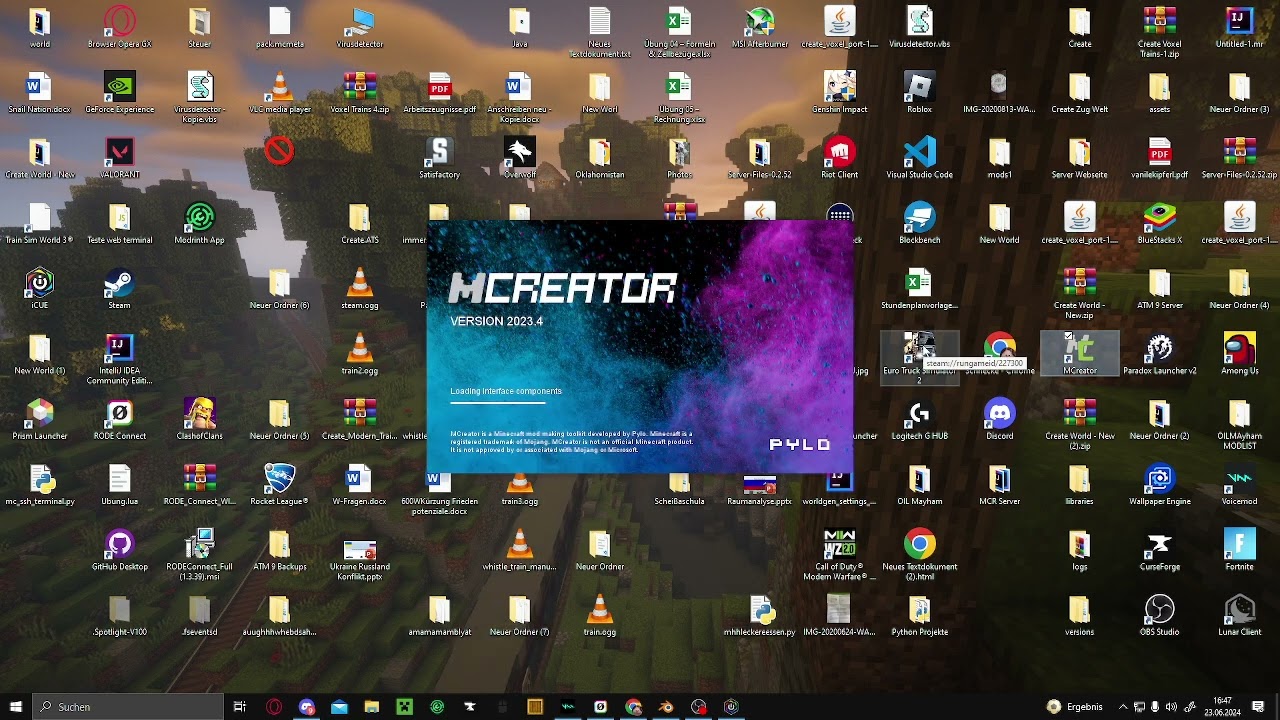Image resolution: width=1280 pixels, height=720 pixels.
Task: Select the Neuer Ordner (7) folder
Action: pos(519,616)
